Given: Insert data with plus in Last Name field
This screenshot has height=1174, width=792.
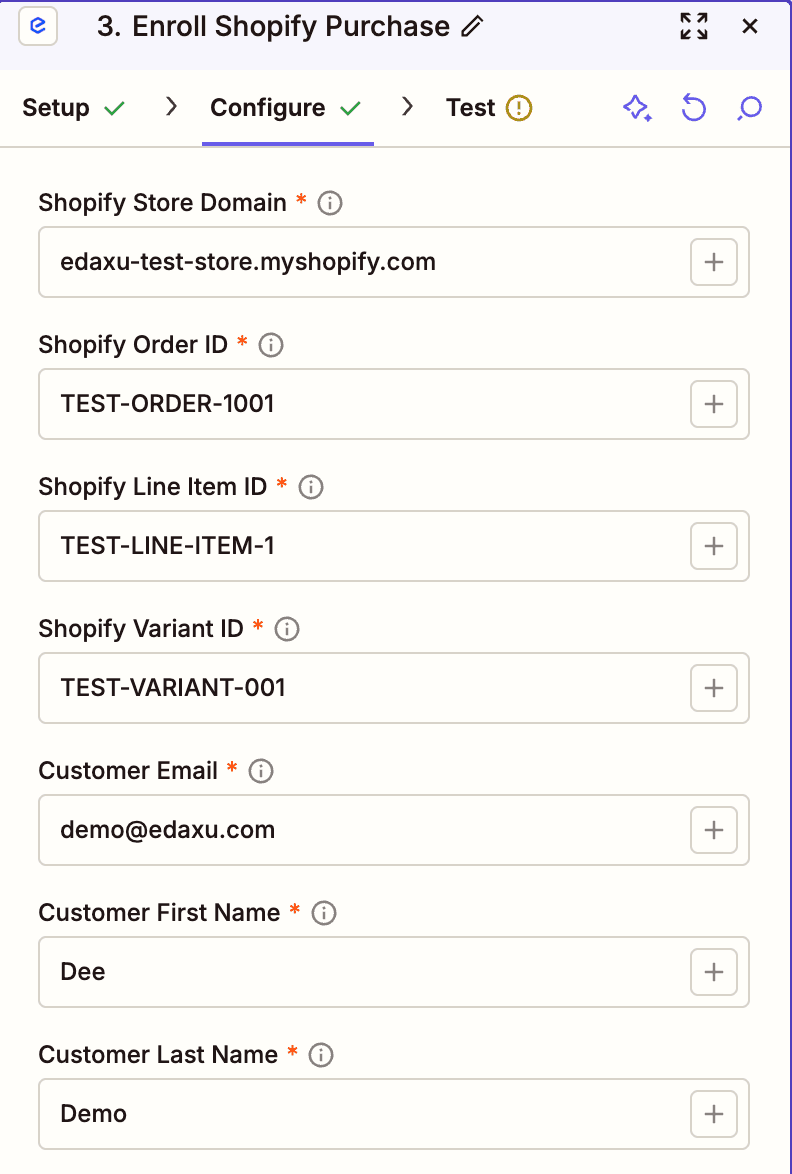Looking at the screenshot, I should [x=714, y=1114].
